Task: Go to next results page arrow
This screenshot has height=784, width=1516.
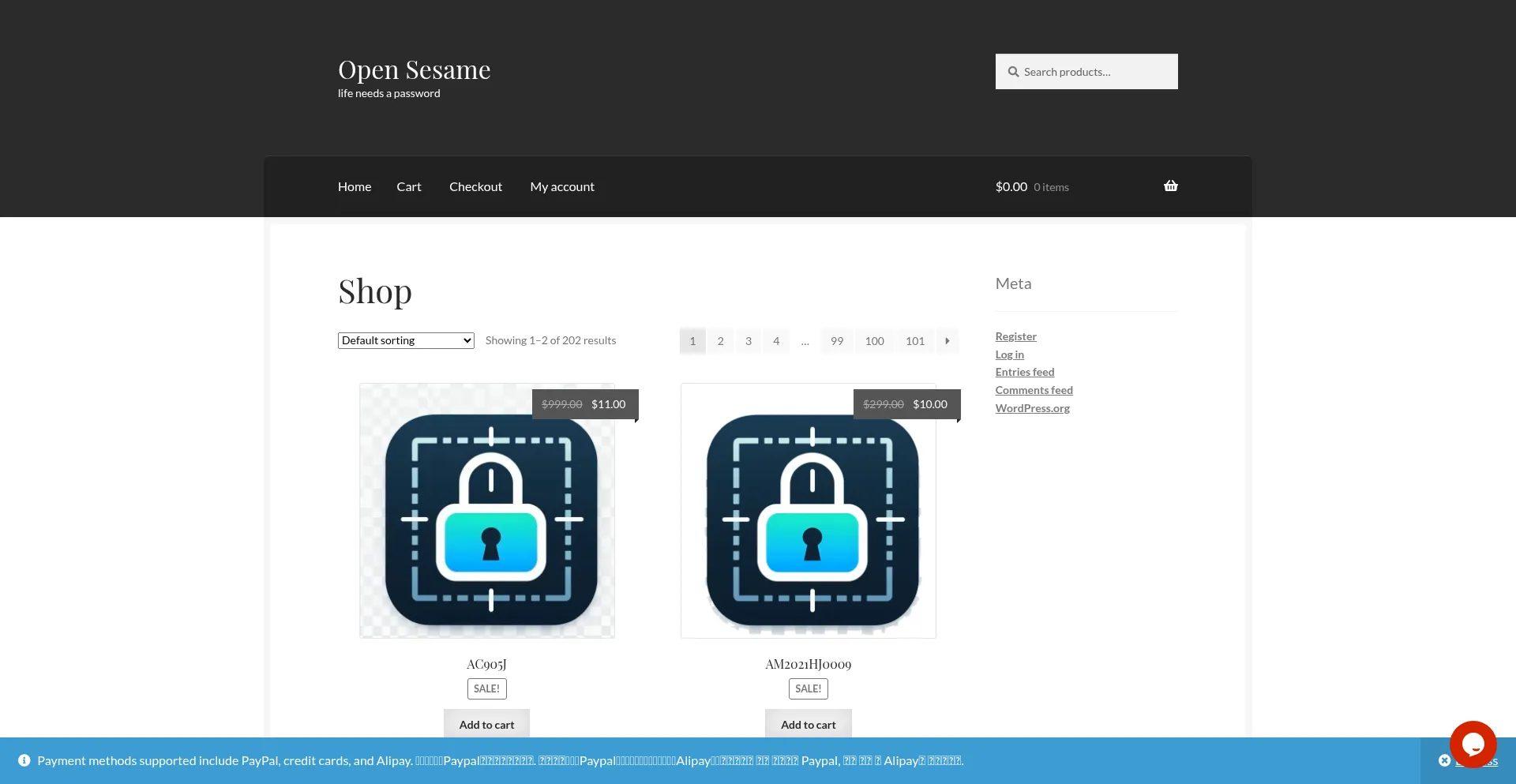Action: (947, 341)
